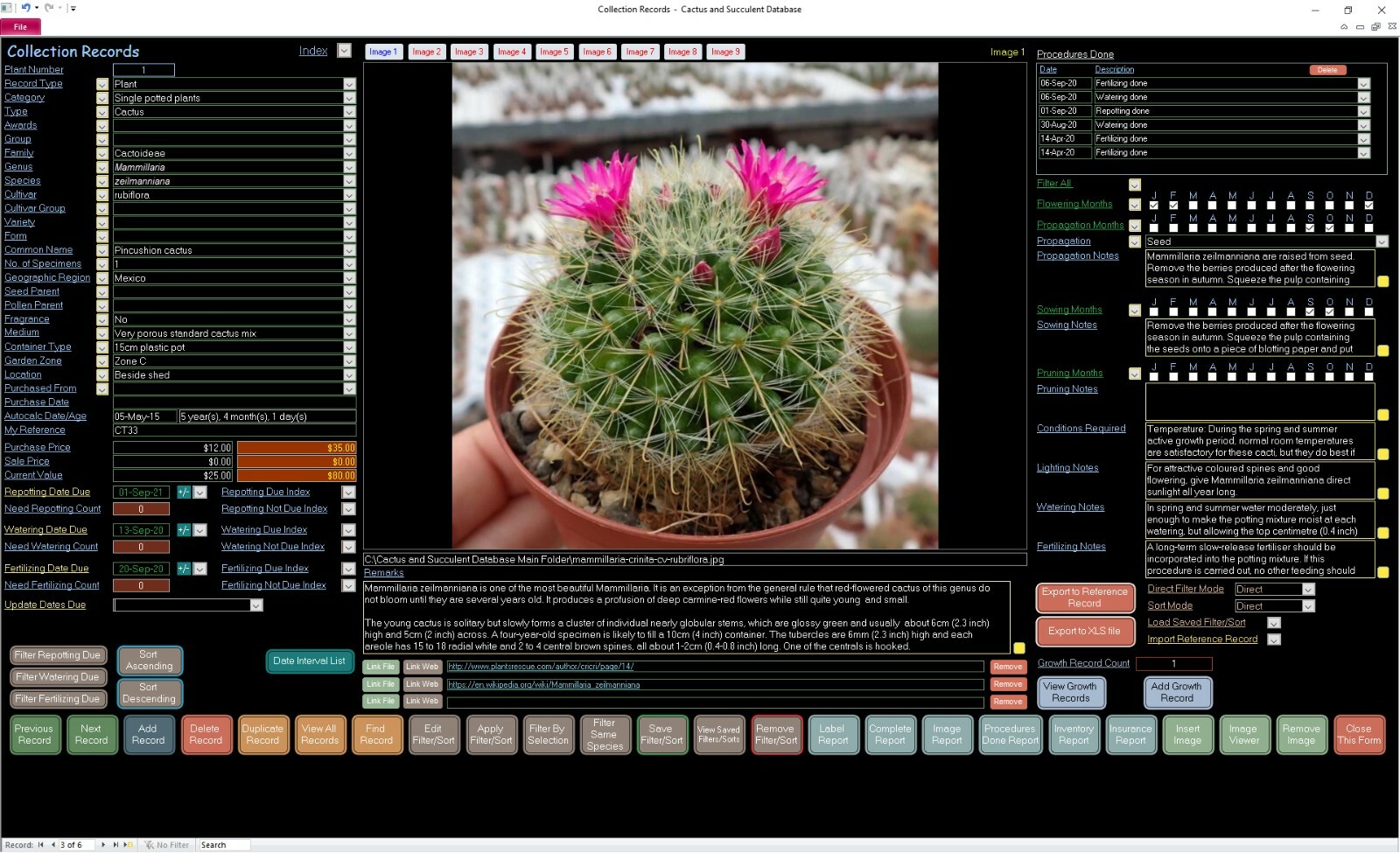This screenshot has height=853, width=1400.
Task: Open the Wikipedia Mammillaria zeilmanniana link
Action: (544, 685)
